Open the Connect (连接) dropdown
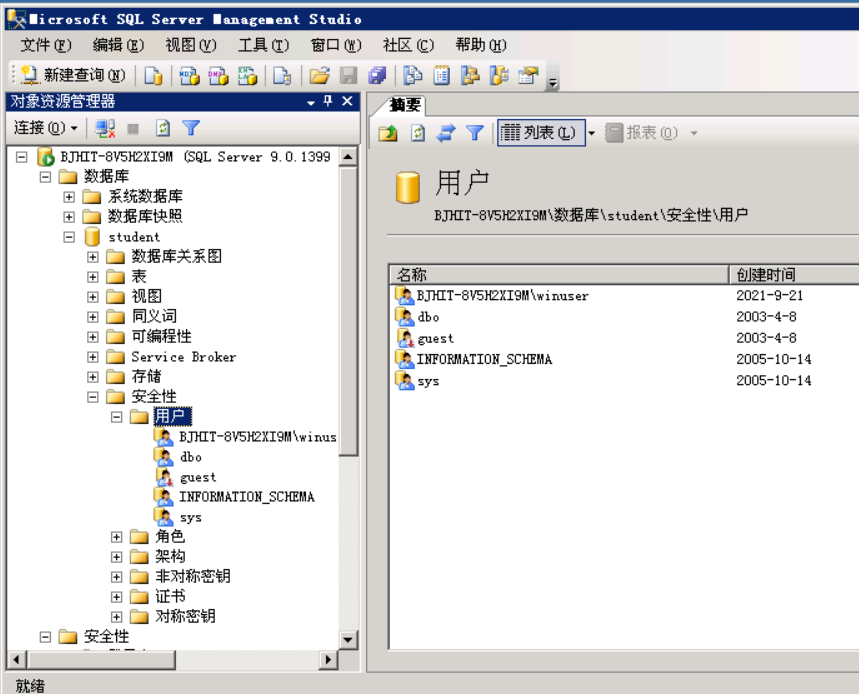 pyautogui.click(x=45, y=128)
